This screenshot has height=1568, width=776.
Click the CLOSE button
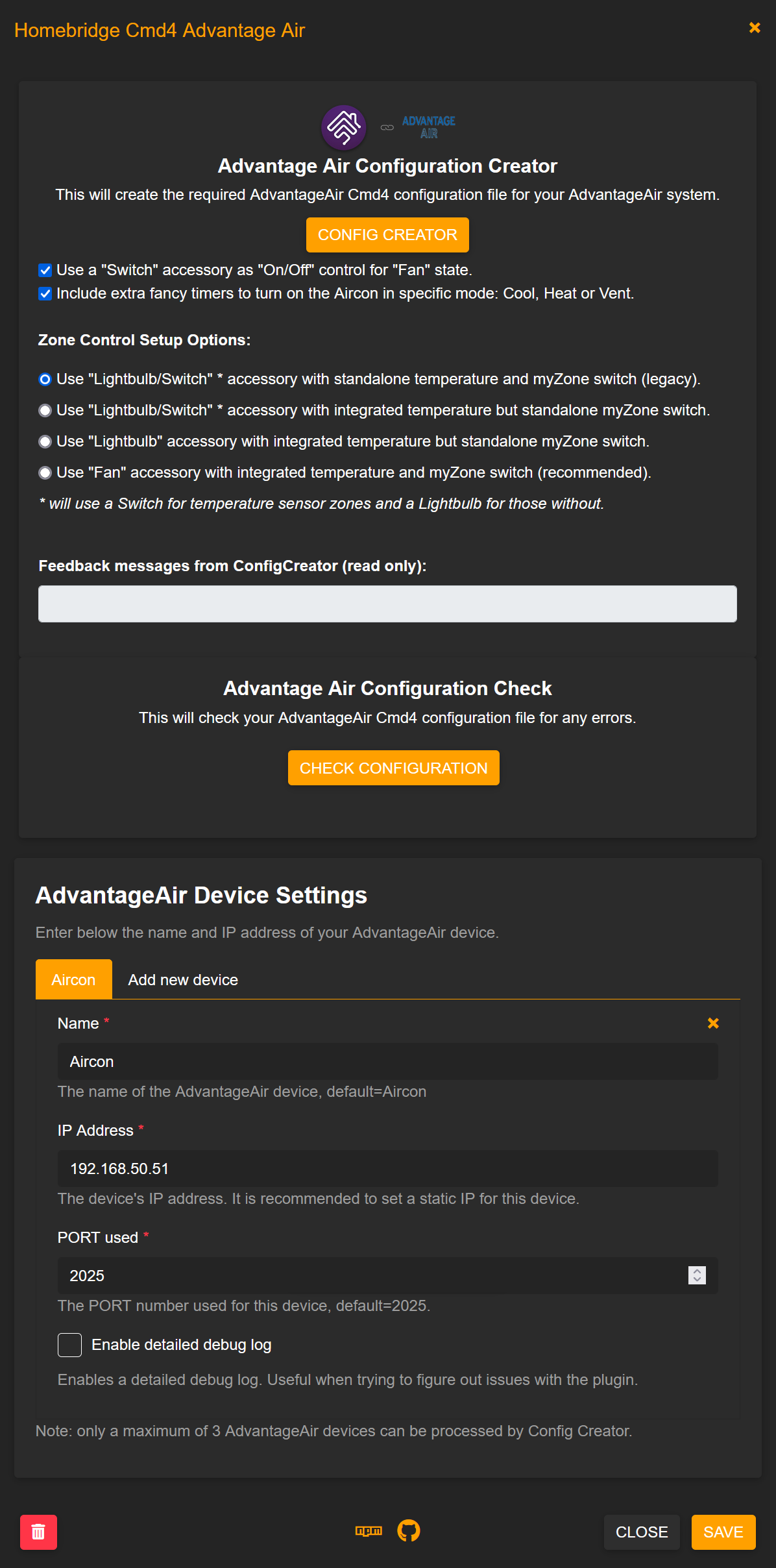pos(642,1532)
